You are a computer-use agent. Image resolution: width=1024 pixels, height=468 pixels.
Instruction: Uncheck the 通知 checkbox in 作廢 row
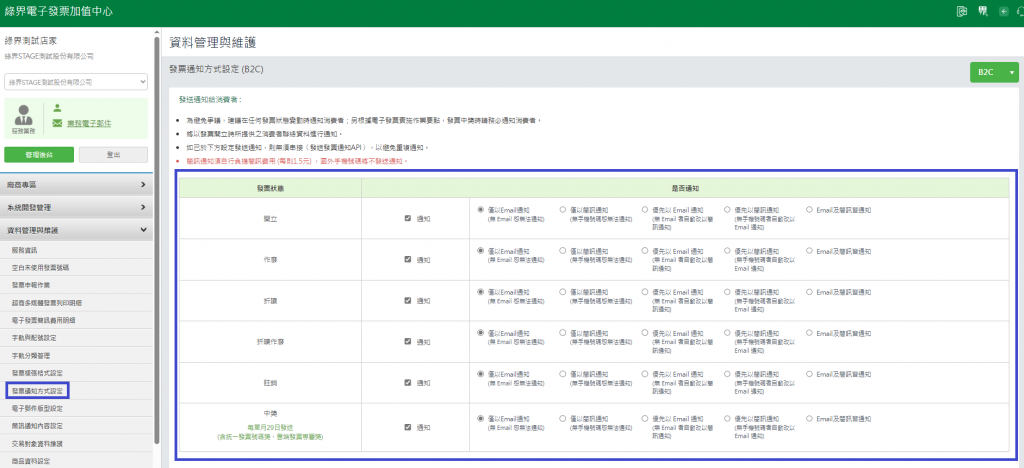click(x=408, y=260)
